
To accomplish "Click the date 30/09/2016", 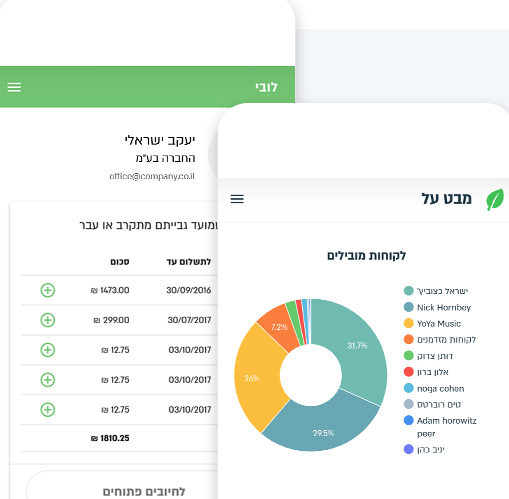I will coord(189,290).
